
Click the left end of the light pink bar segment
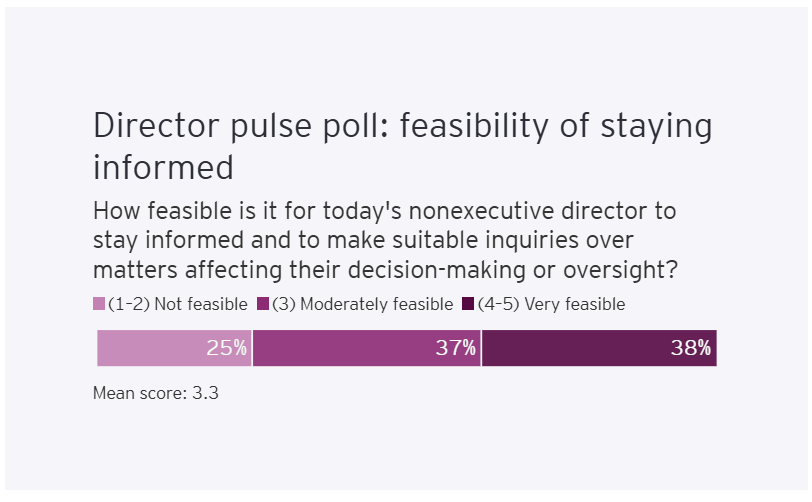[x=110, y=348]
